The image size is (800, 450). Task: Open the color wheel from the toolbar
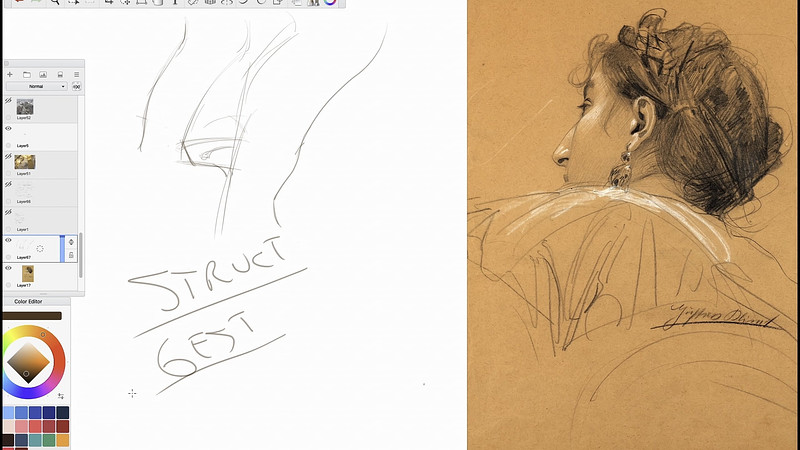click(330, 2)
